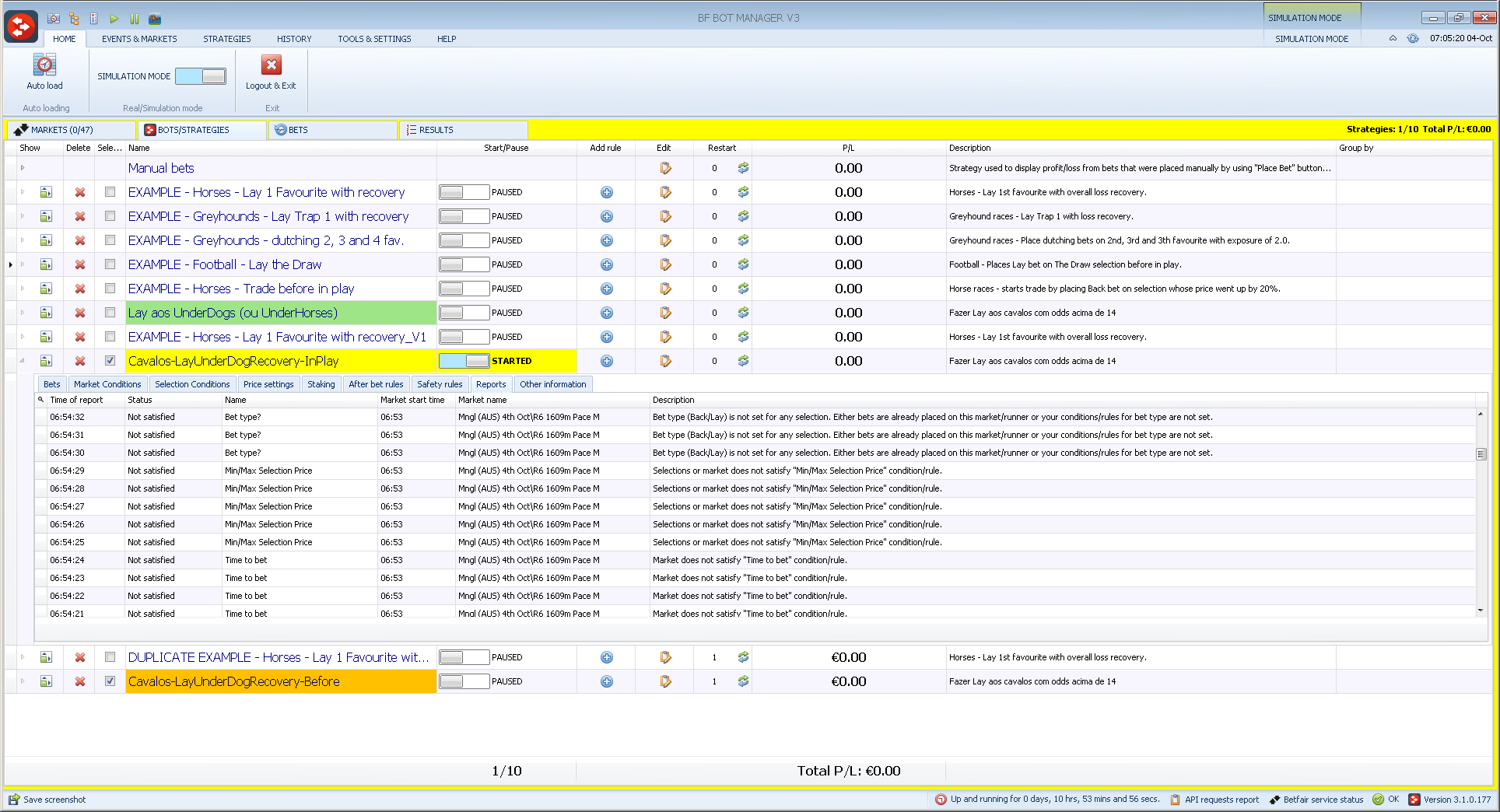
Task: Open the Selection Conditions sub-tab
Action: [x=192, y=384]
